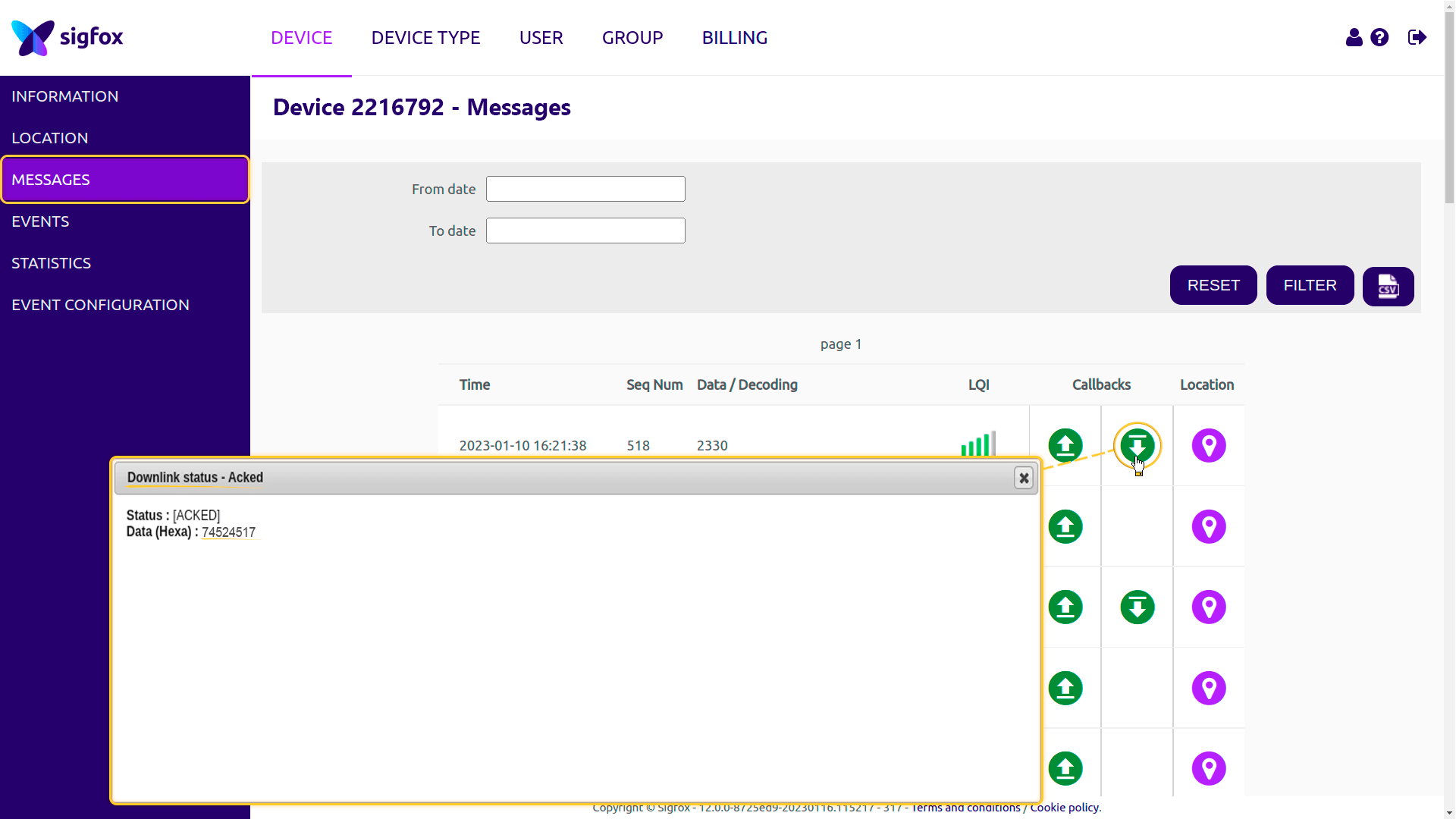Screen dimensions: 1456x819
Task: Open the Cookie policy link
Action: (1064, 808)
